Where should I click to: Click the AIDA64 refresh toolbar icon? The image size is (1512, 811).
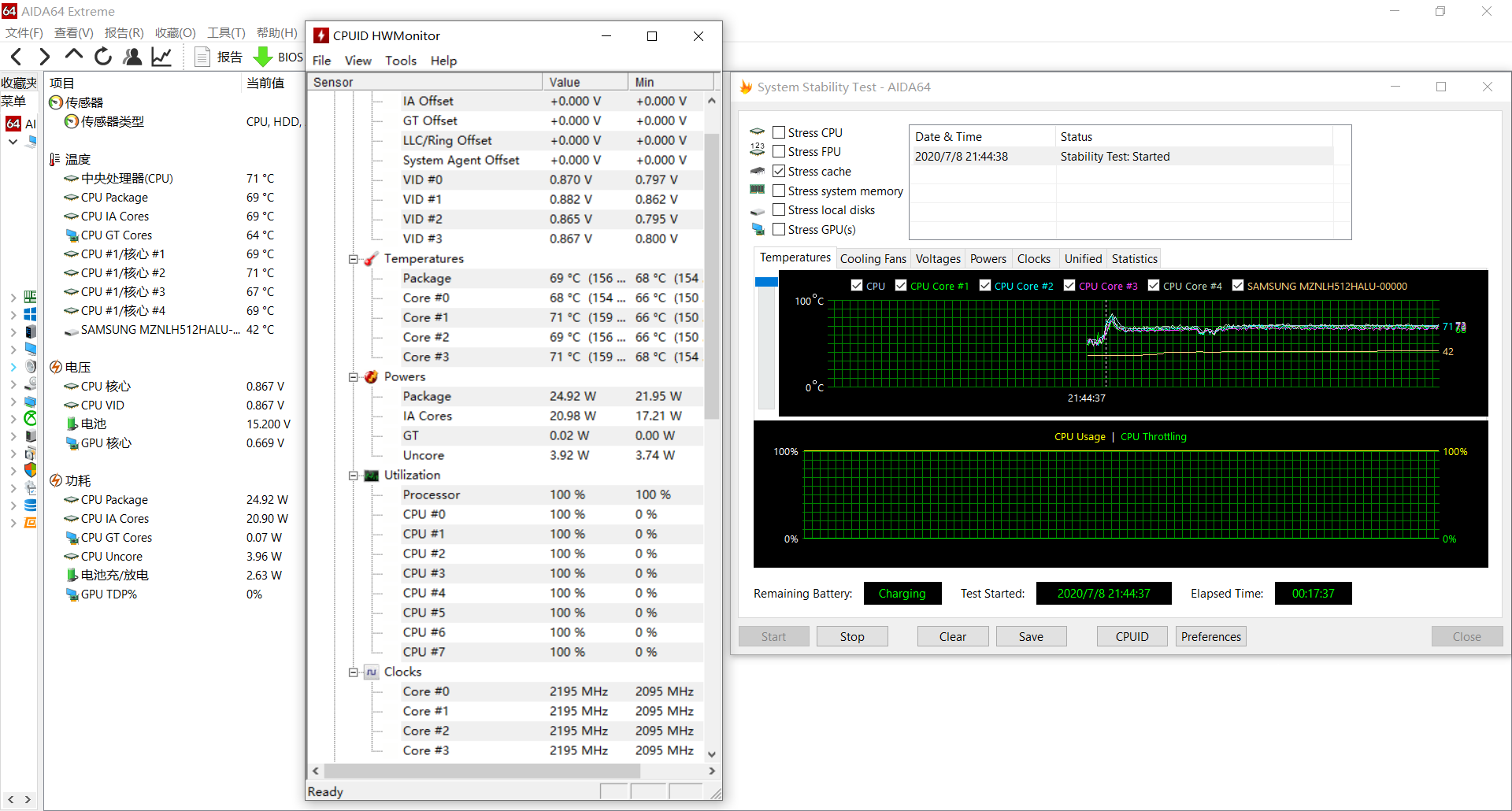[103, 57]
